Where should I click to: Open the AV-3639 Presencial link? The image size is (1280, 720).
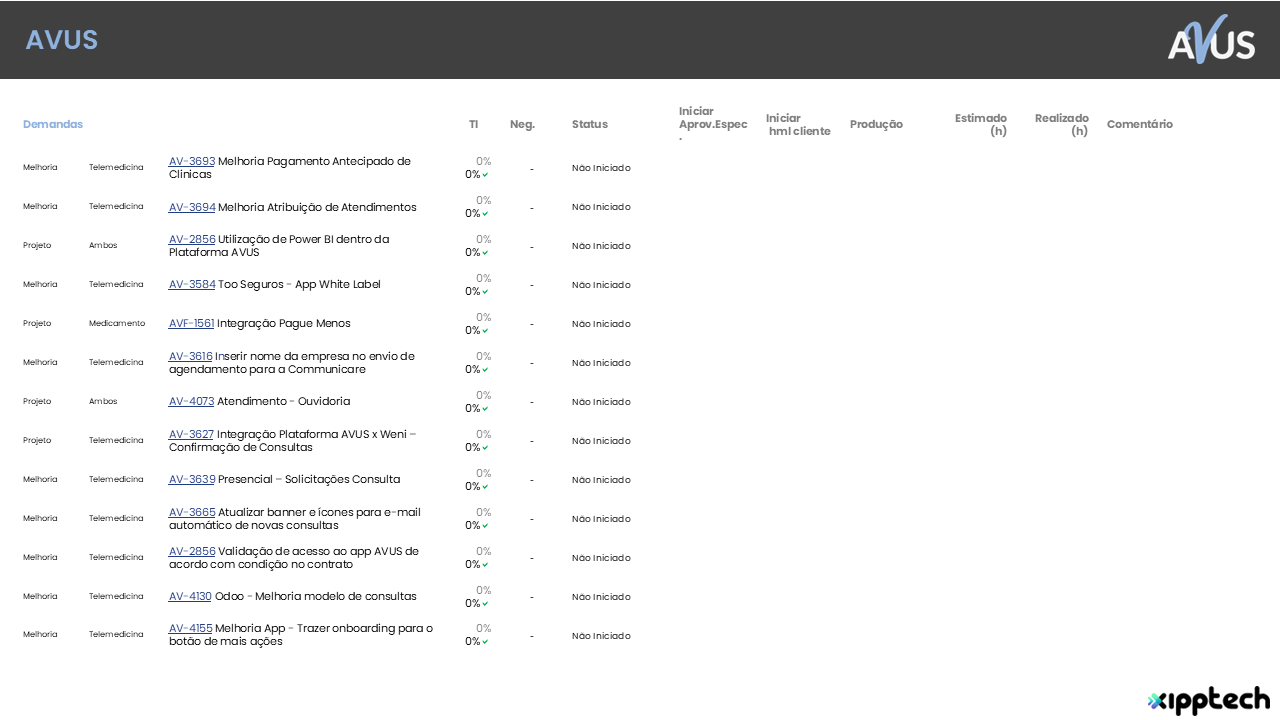192,479
